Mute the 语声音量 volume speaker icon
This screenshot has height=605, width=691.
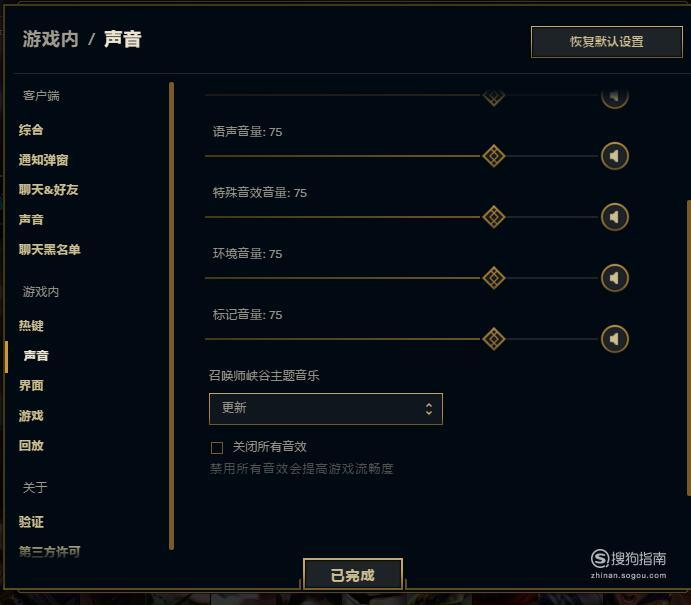614,156
